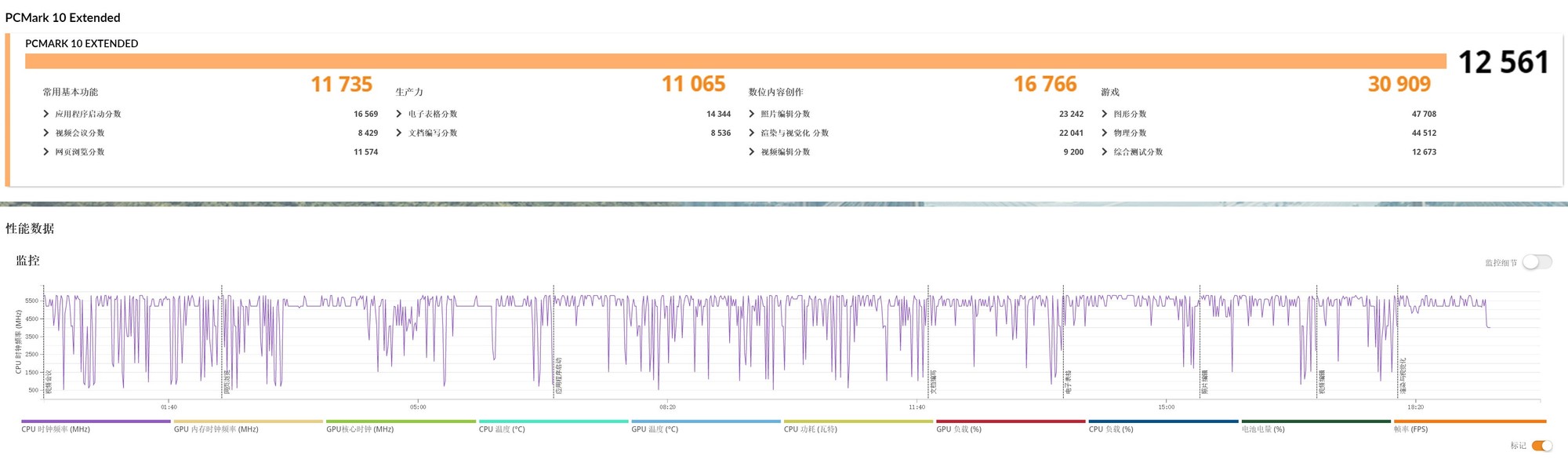The width and height of the screenshot is (1568, 474).
Task: Click the 数位内容创作 section heading
Action: click(776, 92)
